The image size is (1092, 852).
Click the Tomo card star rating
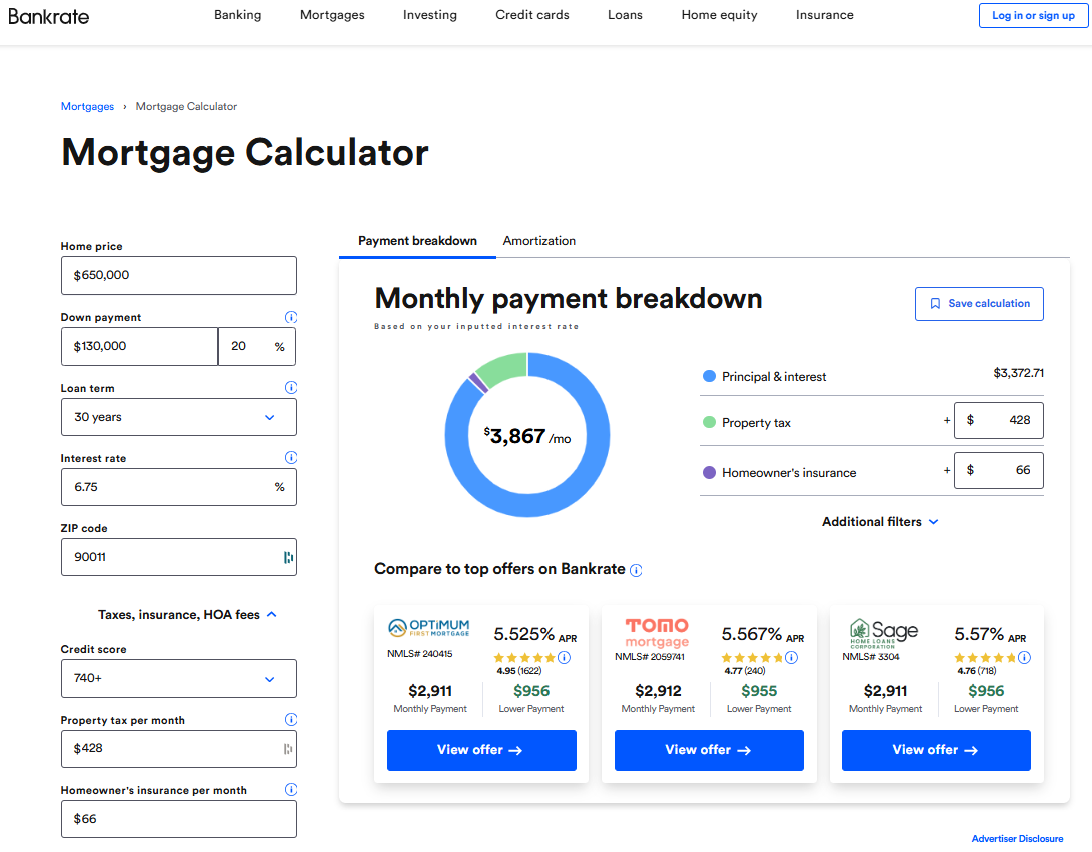pyautogui.click(x=752, y=658)
